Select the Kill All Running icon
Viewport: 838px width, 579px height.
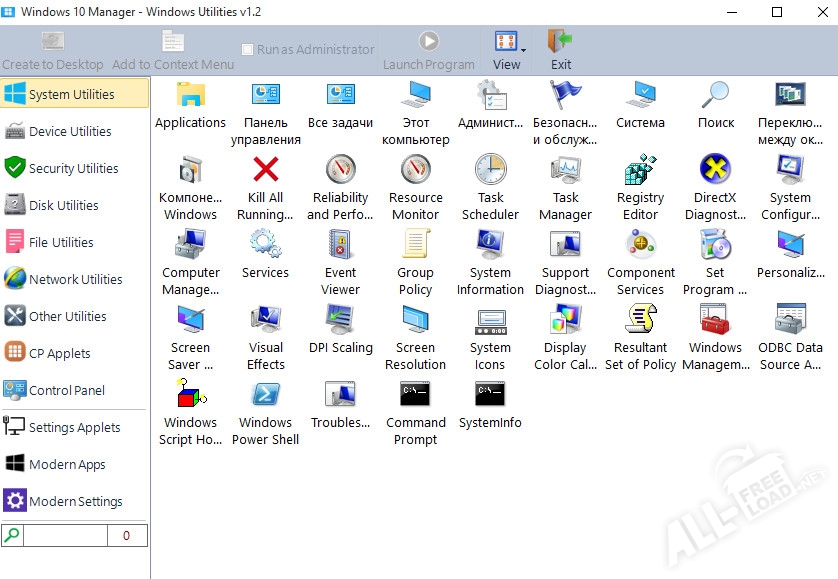tap(265, 170)
